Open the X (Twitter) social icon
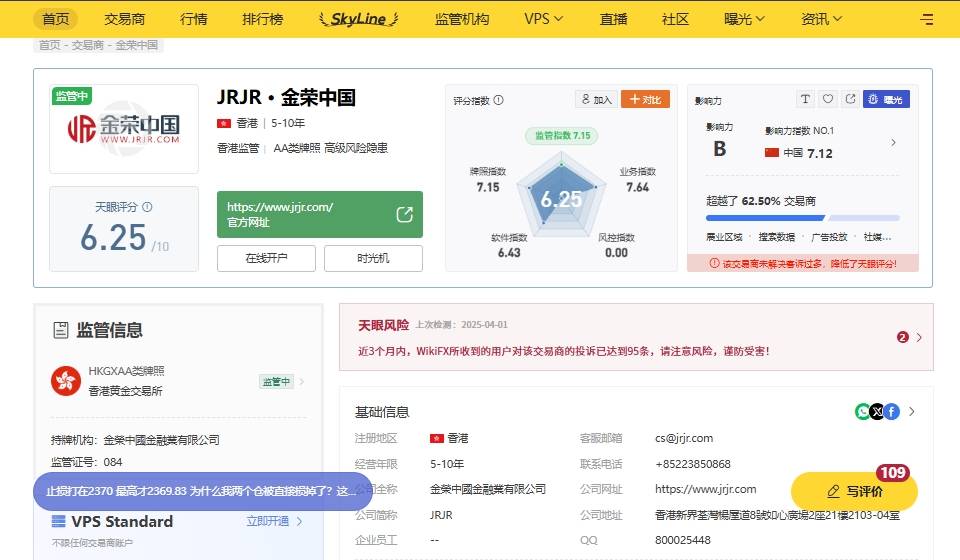The image size is (960, 560). 877,412
